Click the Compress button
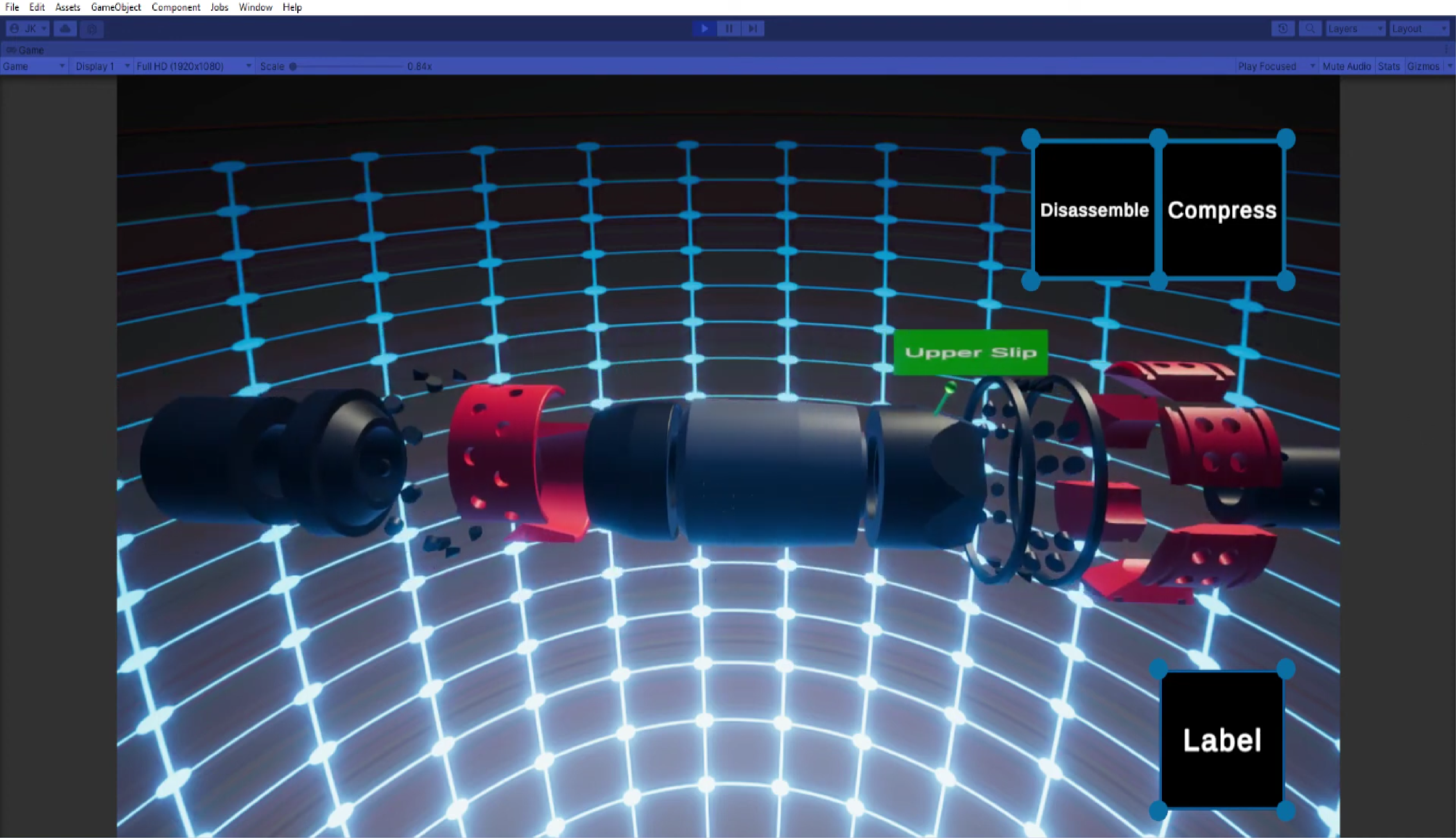 coord(1222,210)
